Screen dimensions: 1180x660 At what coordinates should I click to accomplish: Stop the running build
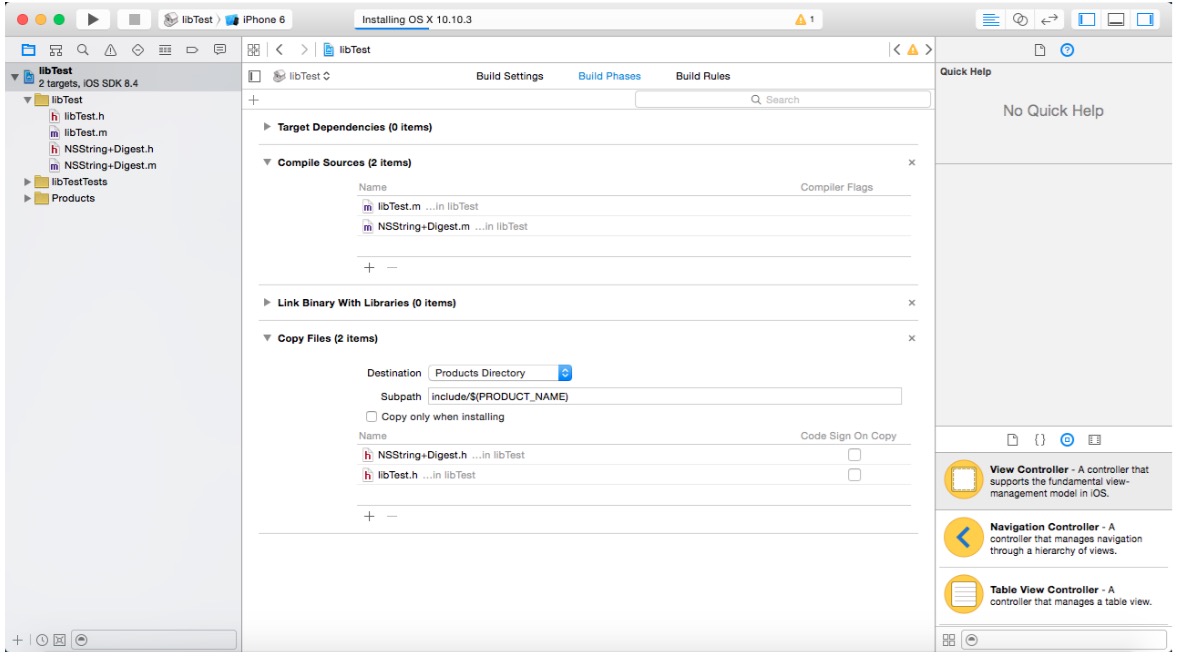pyautogui.click(x=134, y=20)
